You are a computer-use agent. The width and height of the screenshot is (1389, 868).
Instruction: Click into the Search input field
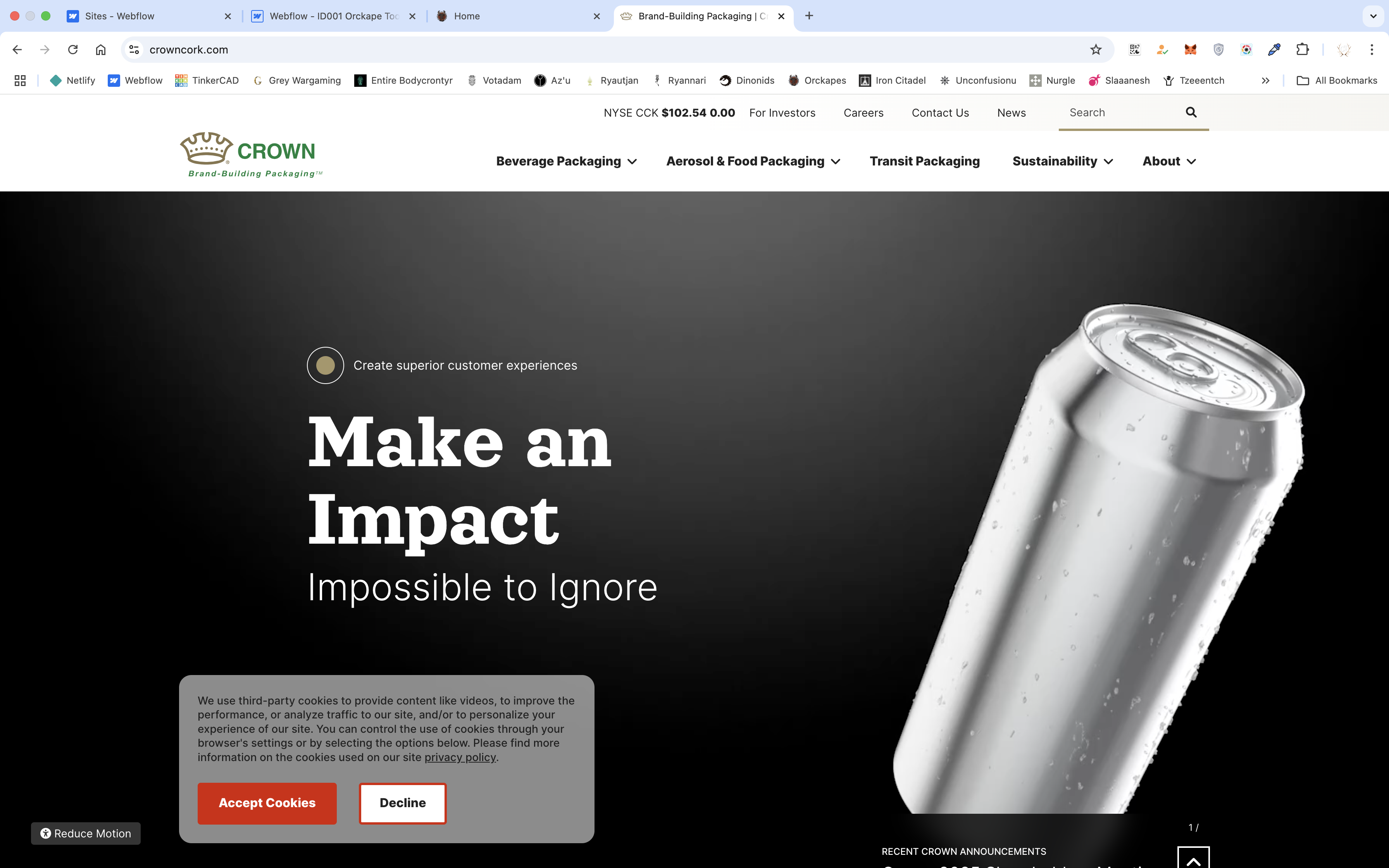[x=1119, y=112]
